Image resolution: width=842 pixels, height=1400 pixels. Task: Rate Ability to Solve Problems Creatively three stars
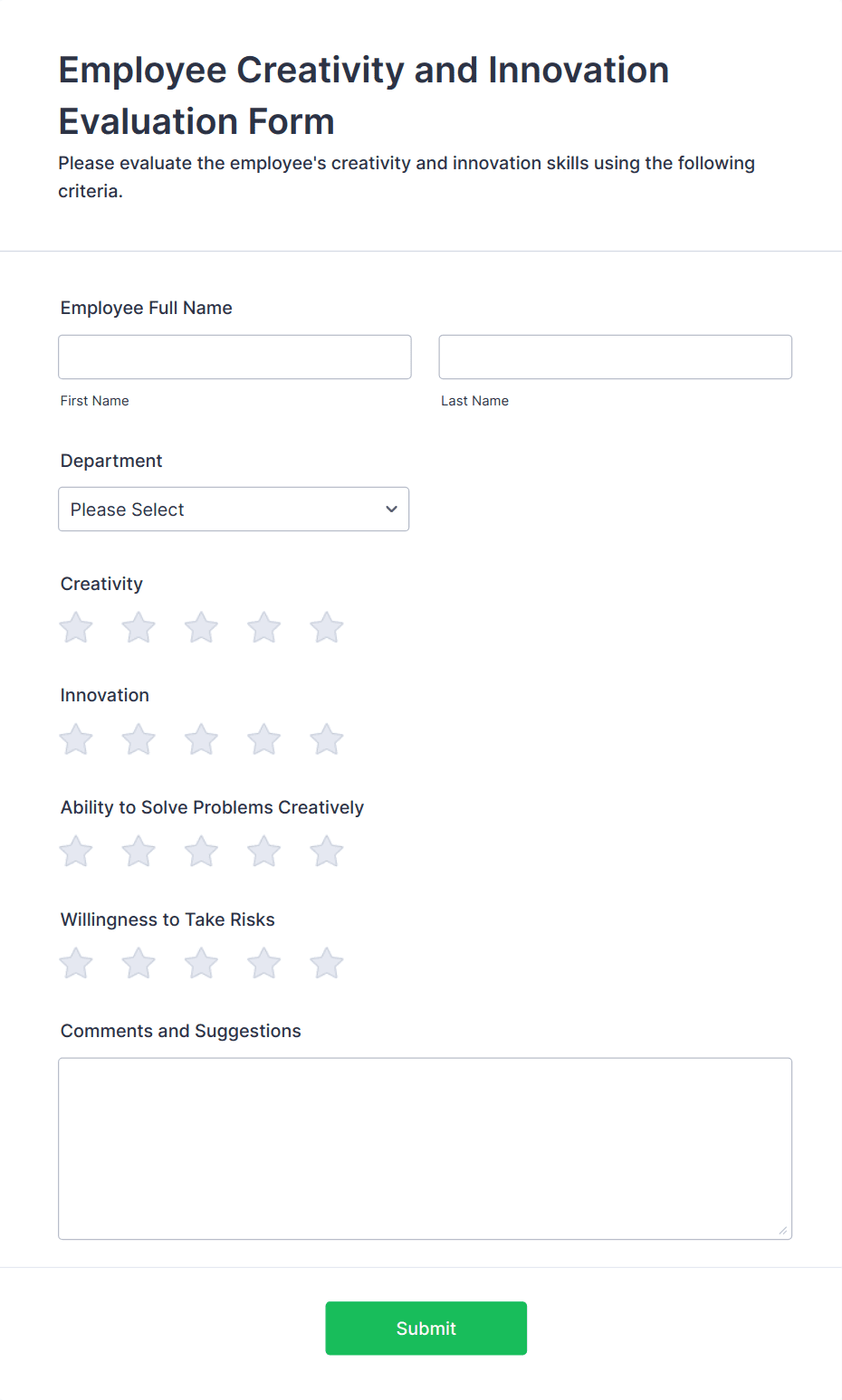point(201,852)
